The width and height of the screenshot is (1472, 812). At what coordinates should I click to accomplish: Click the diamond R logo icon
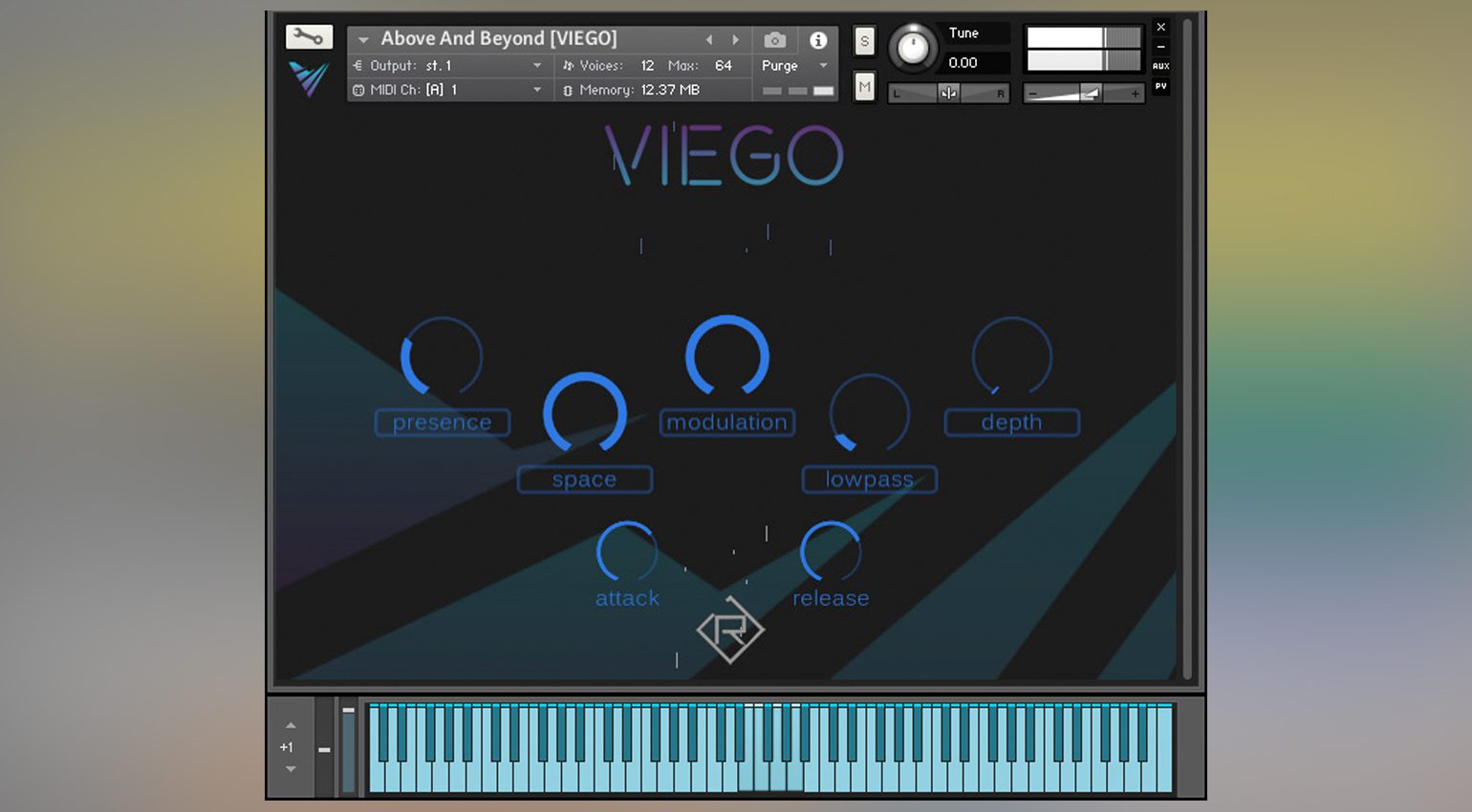(x=730, y=630)
